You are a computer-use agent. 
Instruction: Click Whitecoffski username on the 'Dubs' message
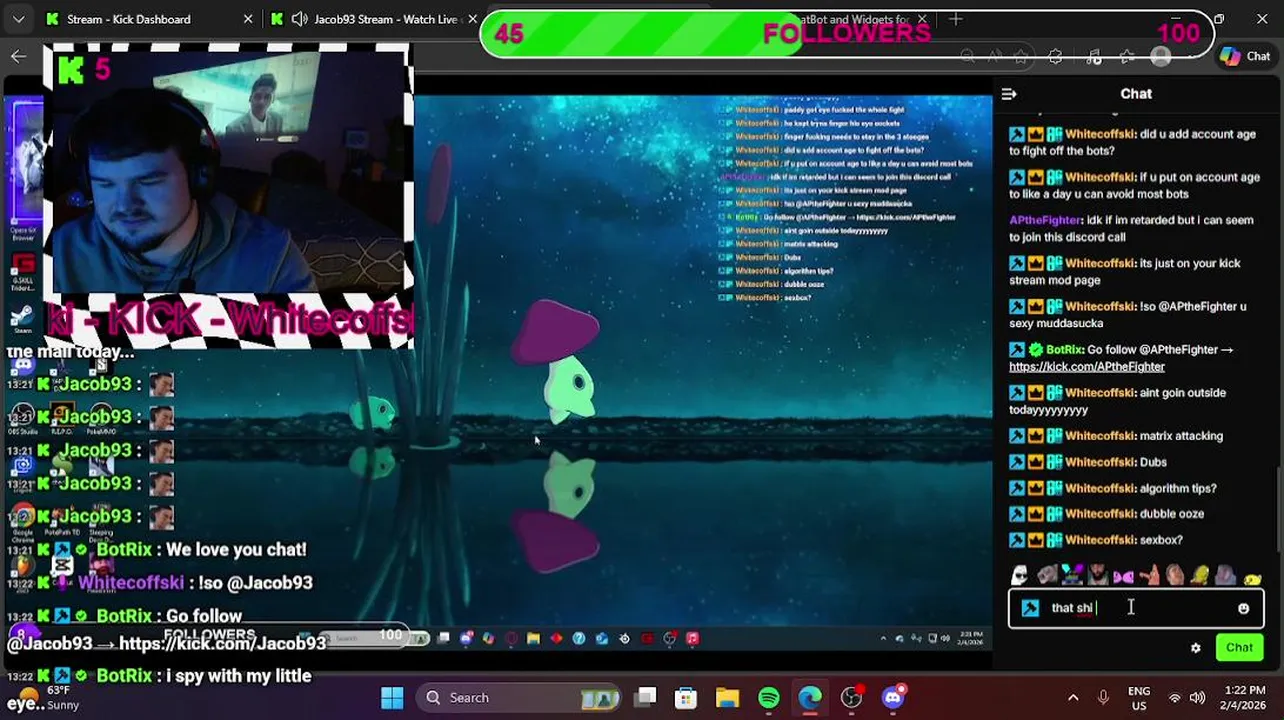(1101, 462)
